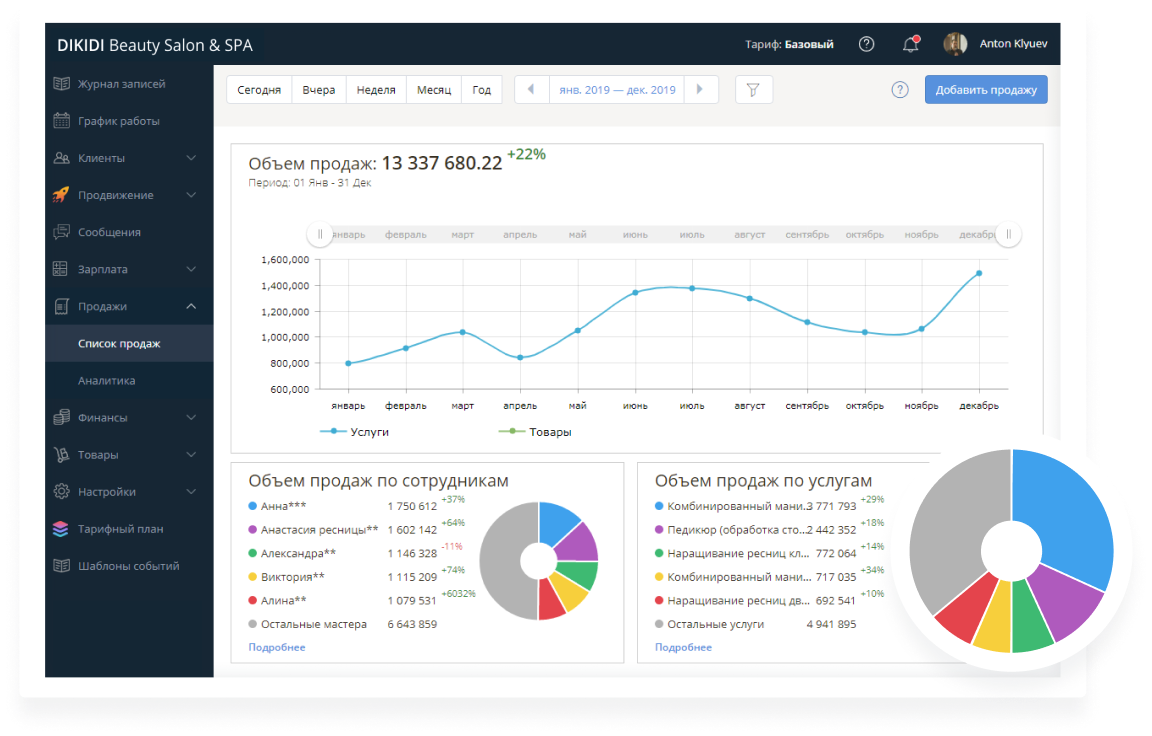Click the Продвижение rocket icon

(62, 195)
